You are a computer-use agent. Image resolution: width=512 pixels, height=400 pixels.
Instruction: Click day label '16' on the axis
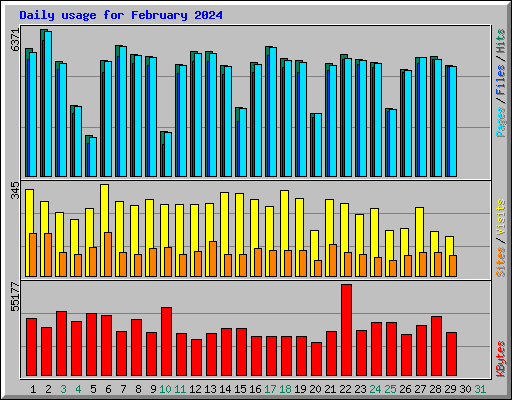tap(255, 389)
